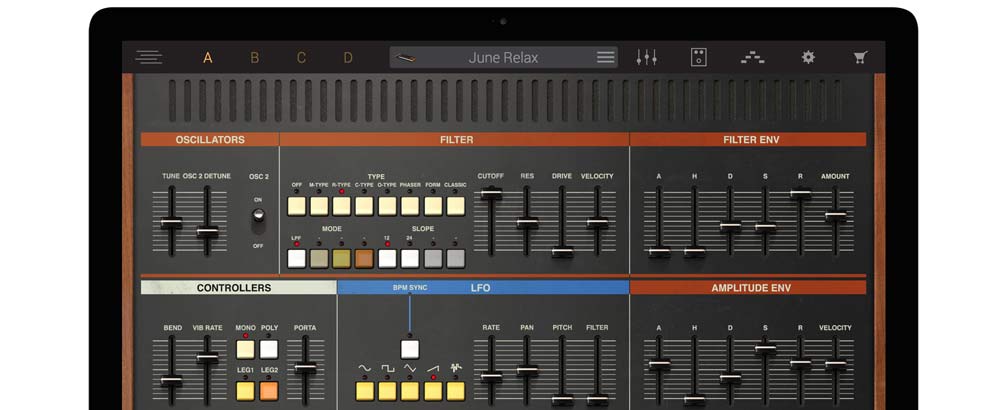Adjust the Filter Env AMOUNT slider
The height and width of the screenshot is (410, 1000).
[835, 216]
